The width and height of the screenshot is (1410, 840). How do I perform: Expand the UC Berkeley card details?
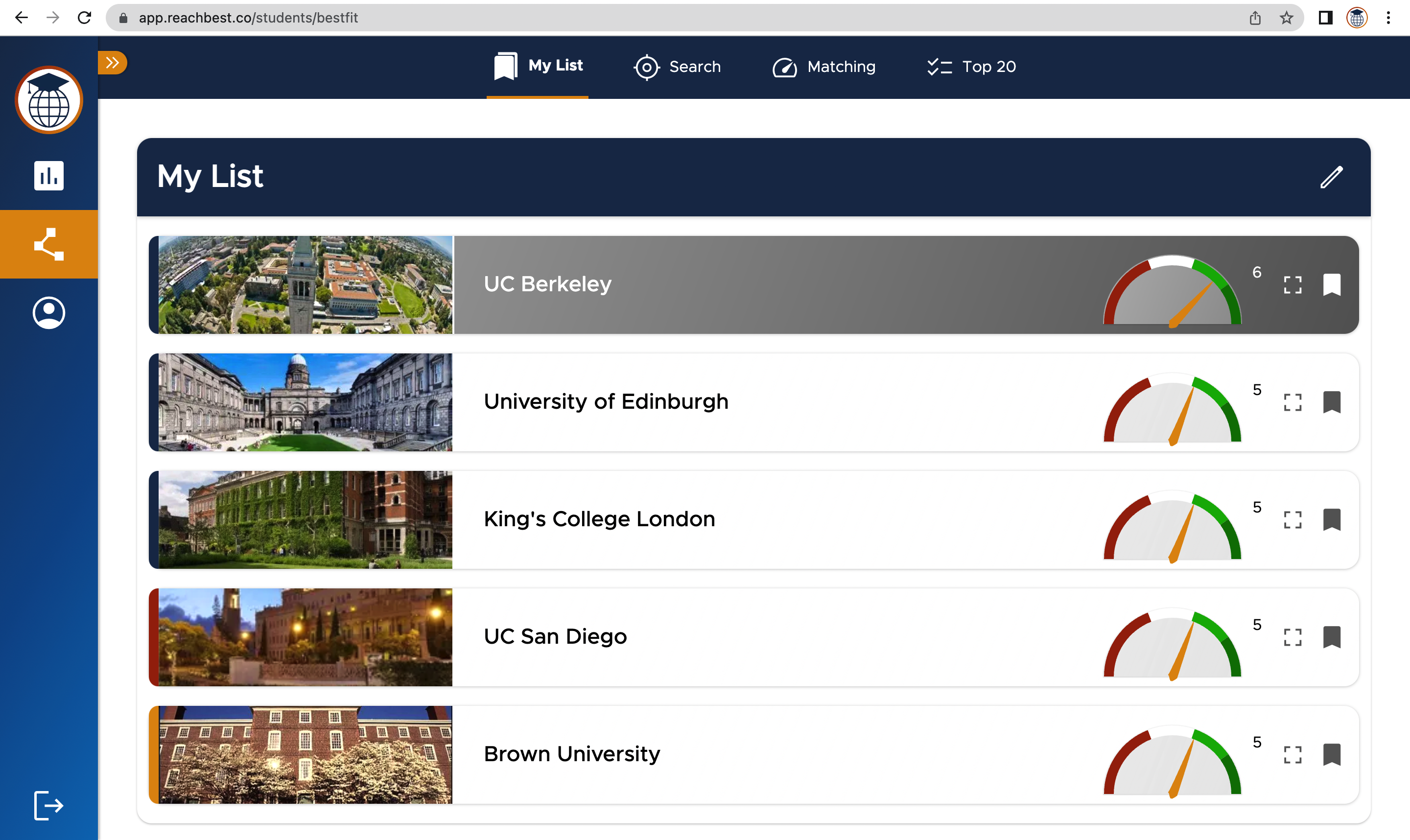1292,285
